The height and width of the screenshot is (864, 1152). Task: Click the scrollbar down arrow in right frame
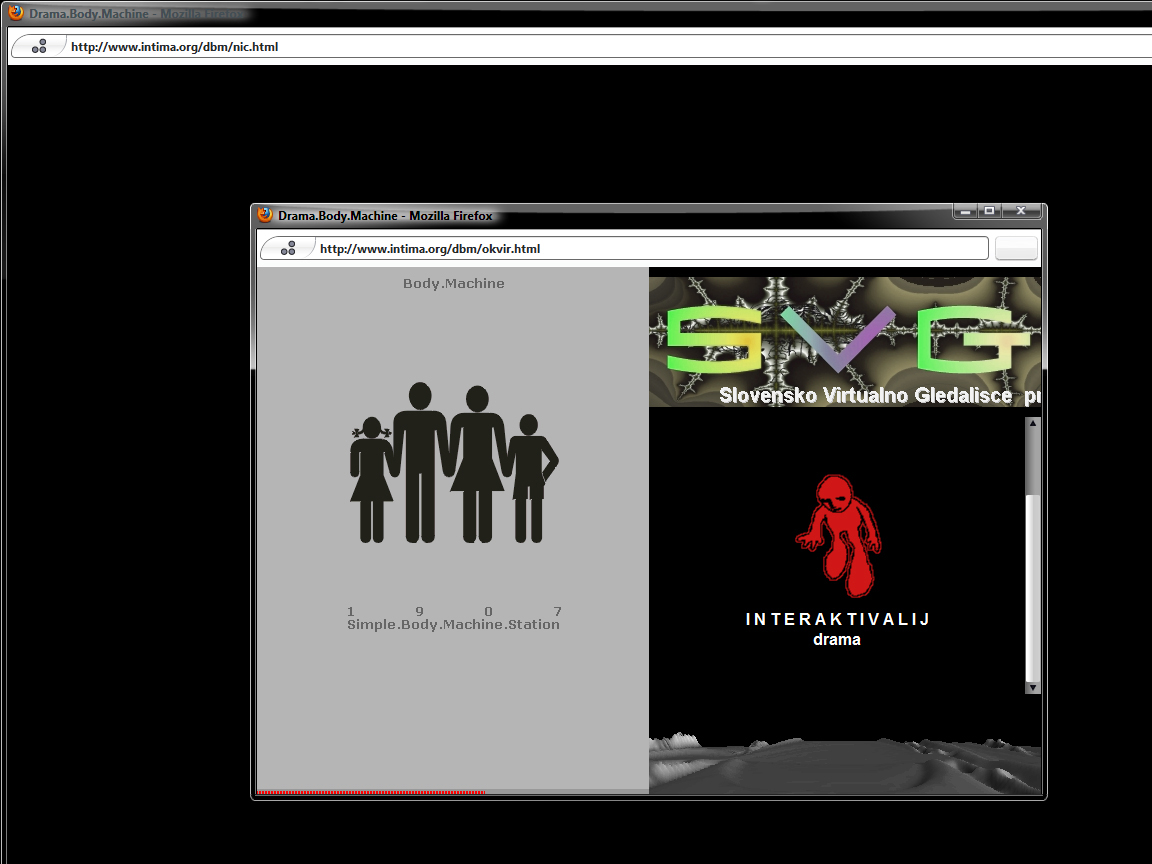click(x=1033, y=687)
